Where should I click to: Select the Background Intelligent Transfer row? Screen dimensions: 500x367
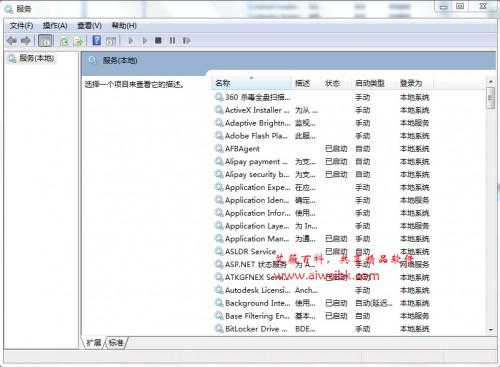click(x=322, y=303)
